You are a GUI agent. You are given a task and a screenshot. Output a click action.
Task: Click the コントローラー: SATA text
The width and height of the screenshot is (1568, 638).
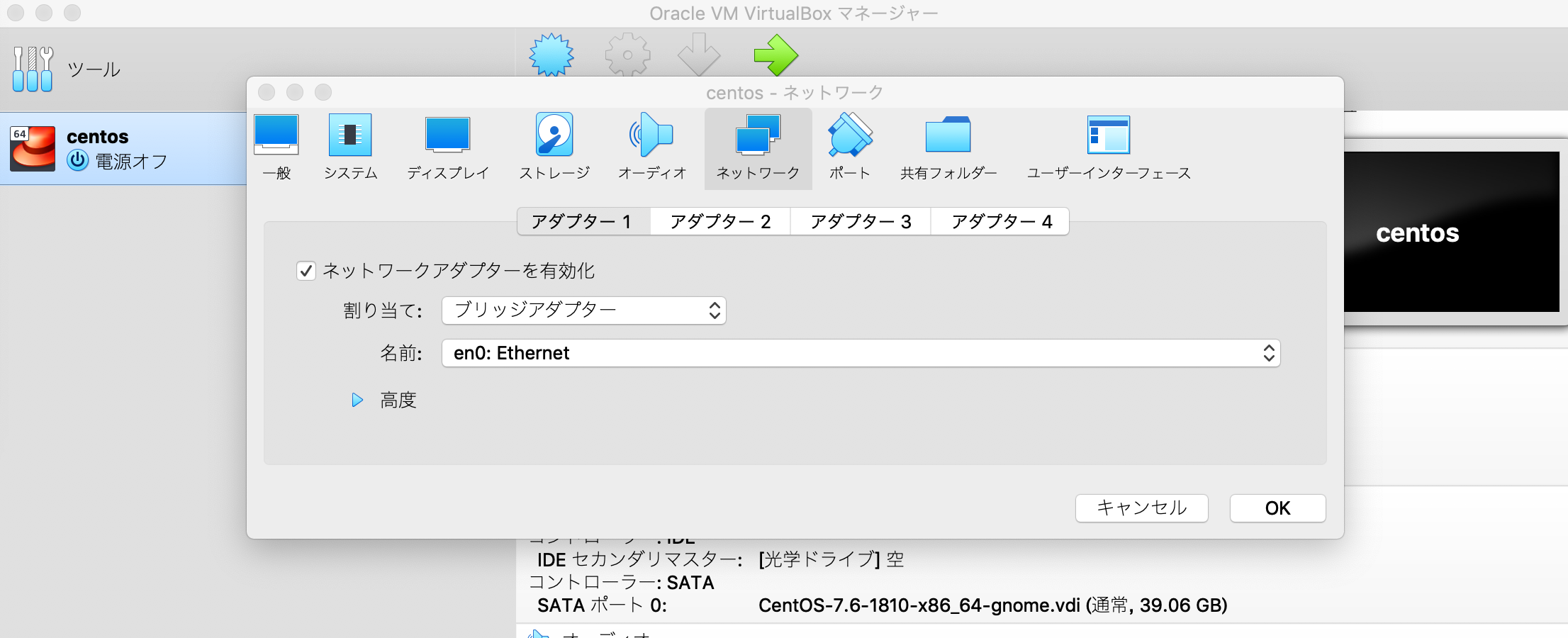[x=622, y=583]
